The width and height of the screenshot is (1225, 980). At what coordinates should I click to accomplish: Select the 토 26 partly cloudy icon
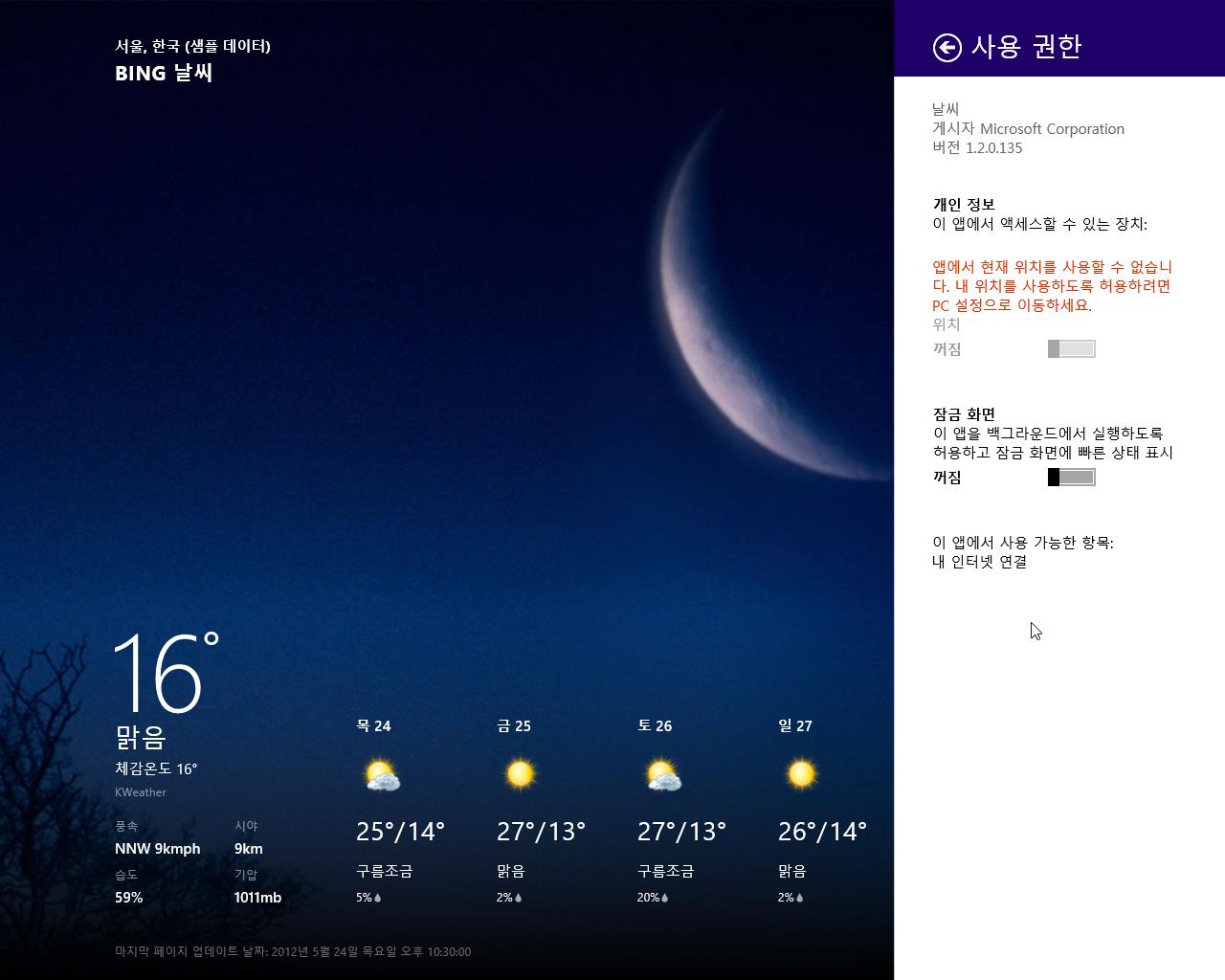(x=662, y=774)
